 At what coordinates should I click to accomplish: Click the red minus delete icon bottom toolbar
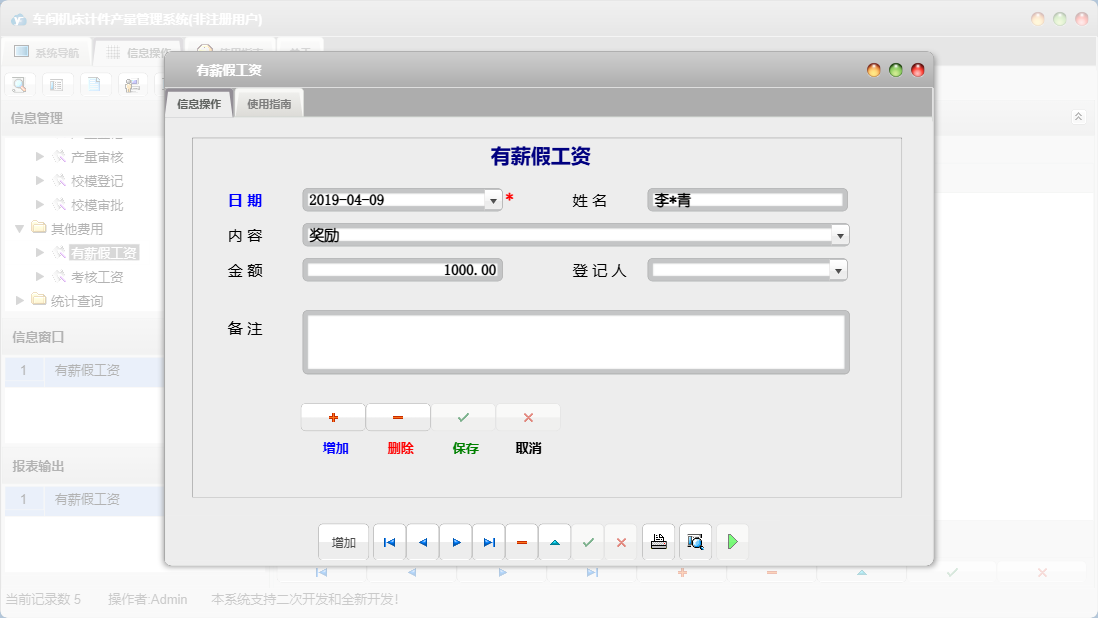tap(521, 541)
